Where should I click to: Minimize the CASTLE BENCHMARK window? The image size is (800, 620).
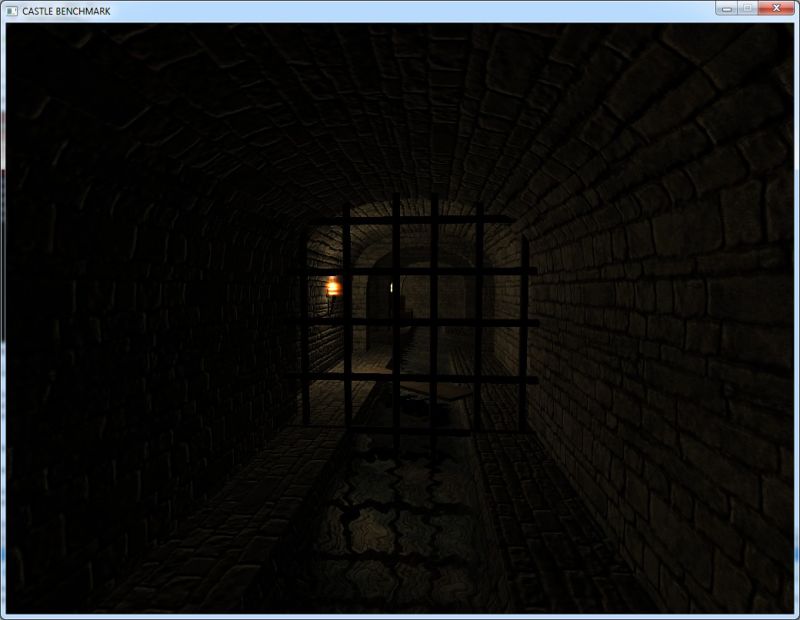(727, 8)
